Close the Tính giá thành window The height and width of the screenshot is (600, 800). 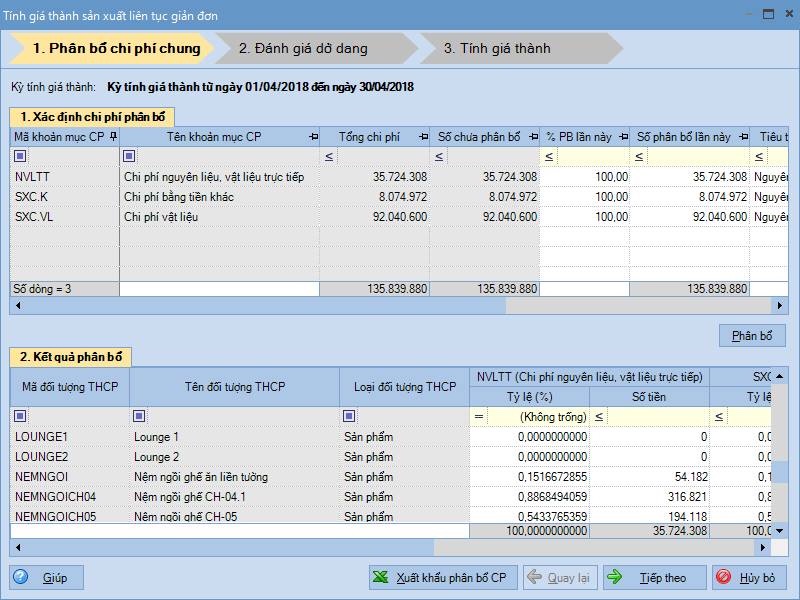pyautogui.click(x=789, y=14)
